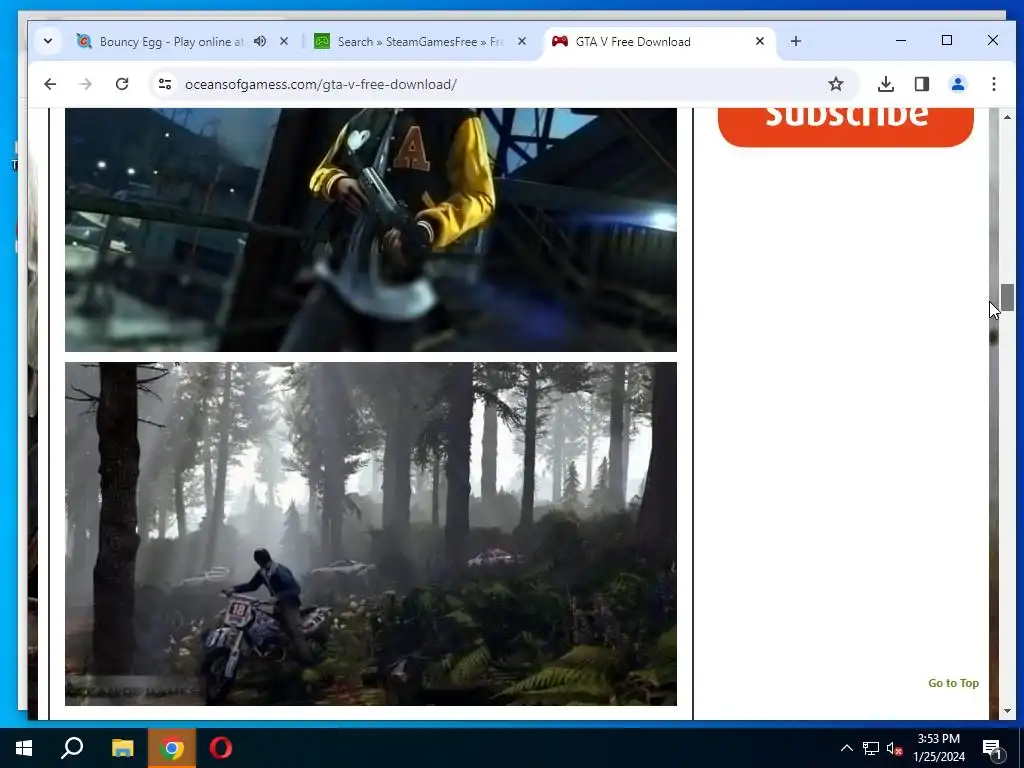1024x768 pixels.
Task: Close the Bouncy Egg tab
Action: 284,41
